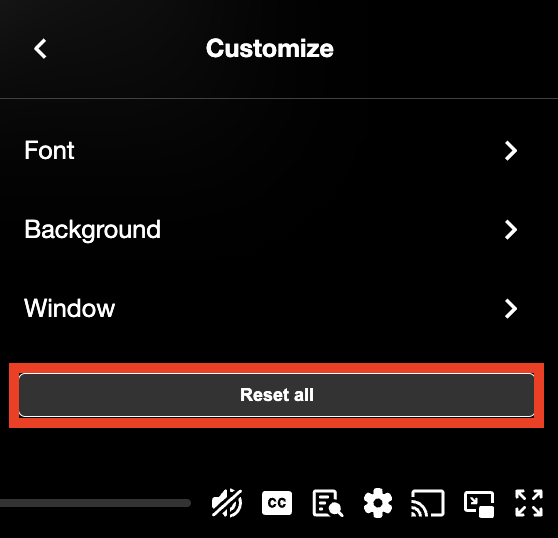The width and height of the screenshot is (558, 538).
Task: Click the empty panel area beneath Reset all
Action: pos(279,455)
